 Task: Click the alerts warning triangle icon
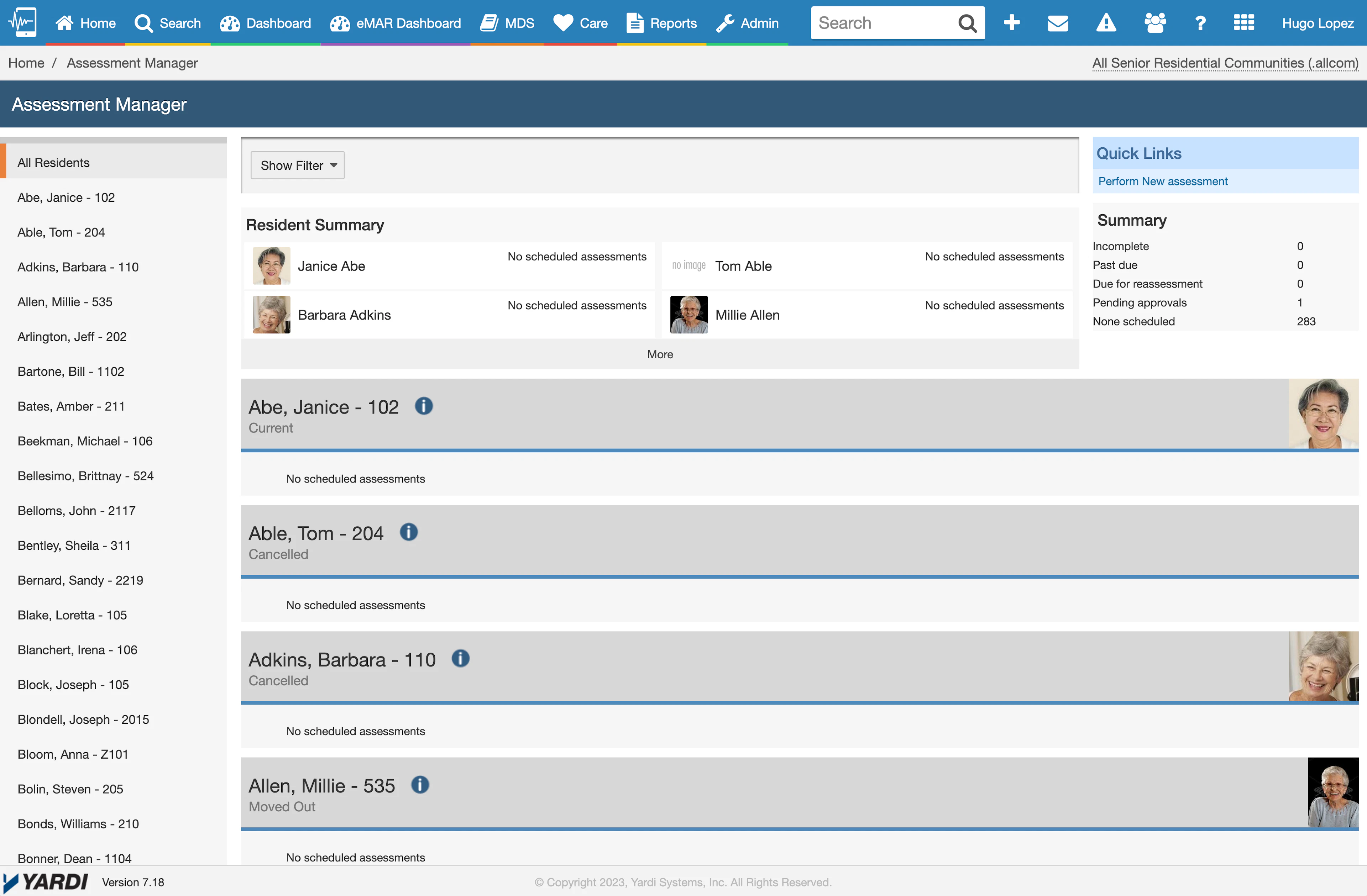1106,23
